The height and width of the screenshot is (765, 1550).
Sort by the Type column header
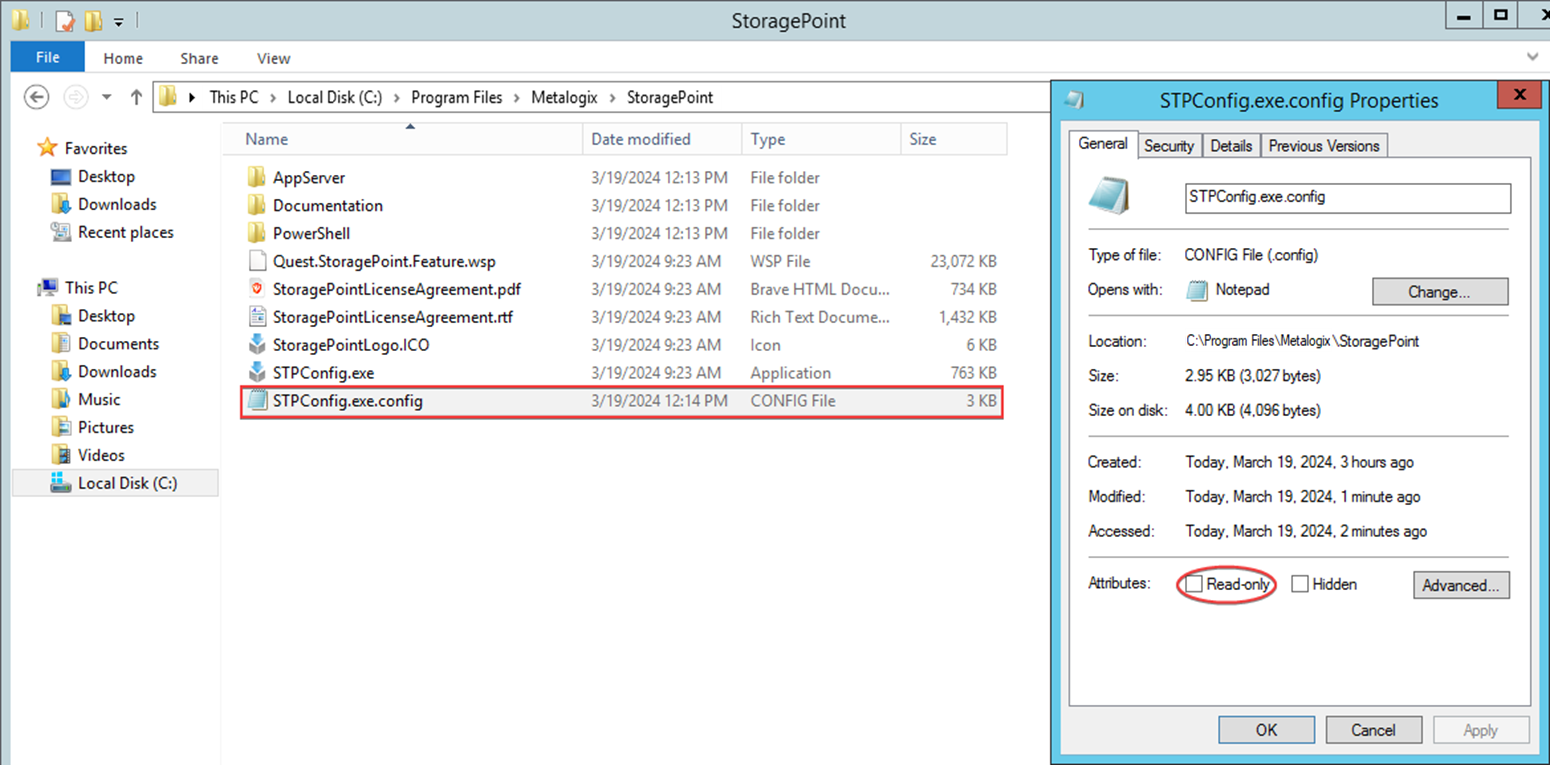(821, 139)
